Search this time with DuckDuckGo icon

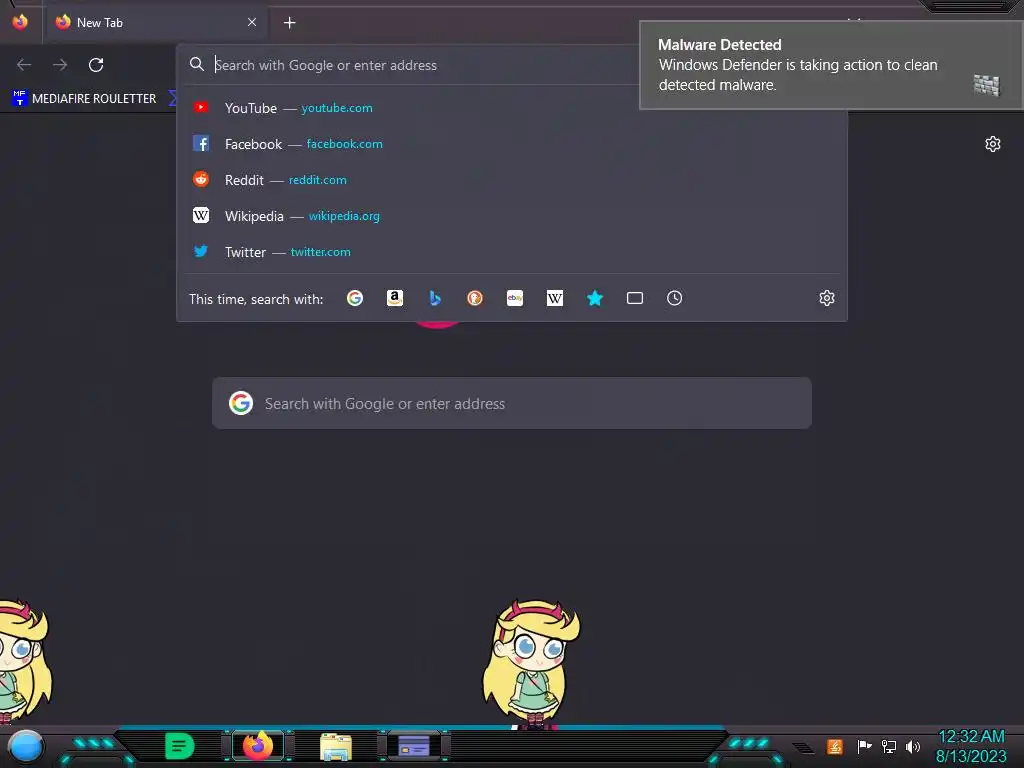pos(475,298)
